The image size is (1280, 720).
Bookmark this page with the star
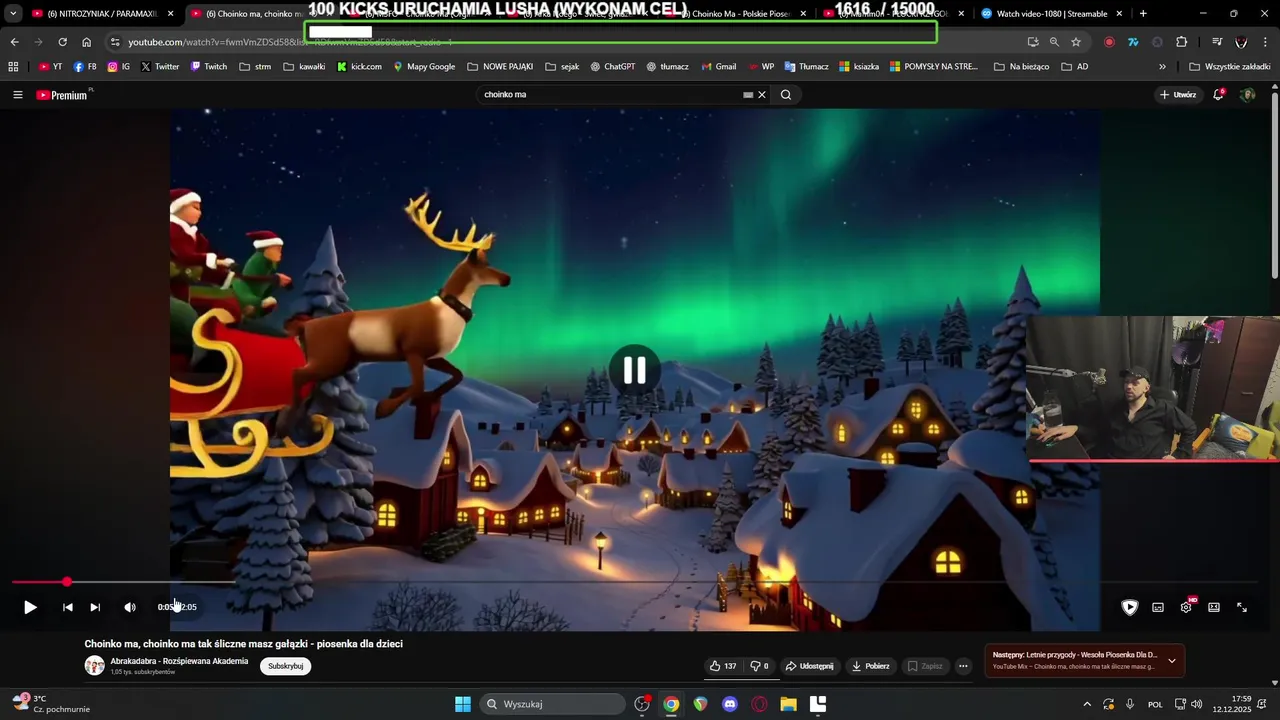(x=1076, y=42)
